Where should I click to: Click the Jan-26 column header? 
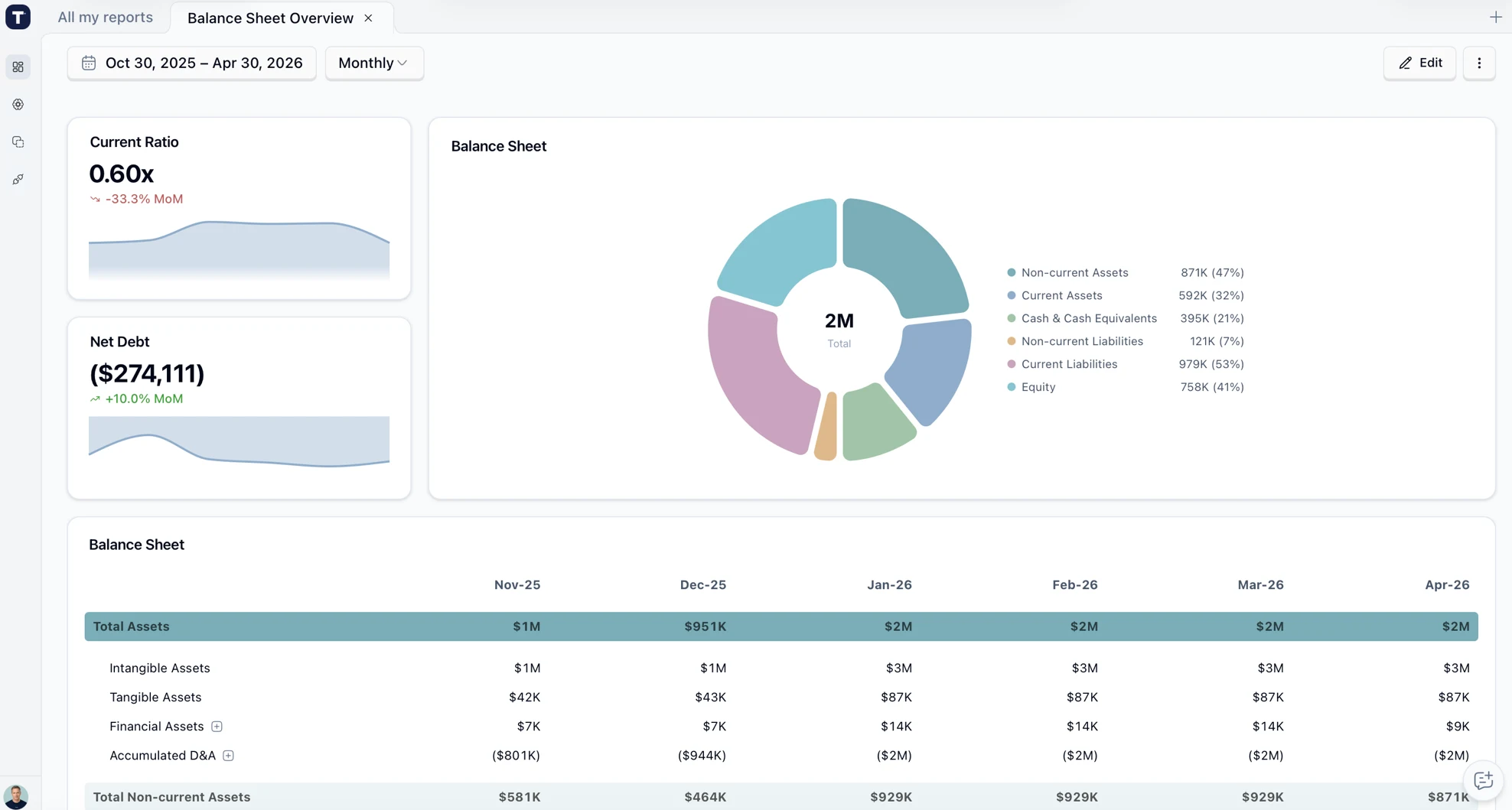[x=889, y=585]
